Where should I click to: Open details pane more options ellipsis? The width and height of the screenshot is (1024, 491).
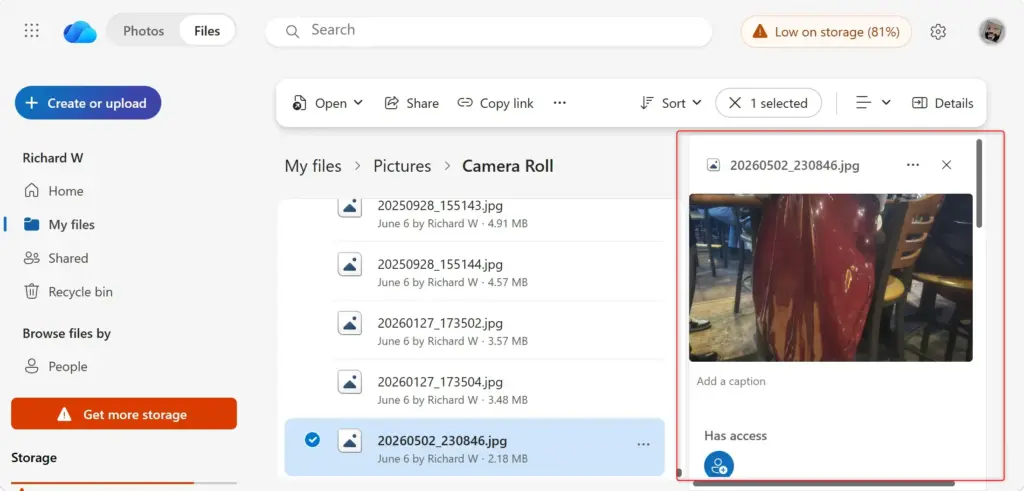click(x=913, y=165)
